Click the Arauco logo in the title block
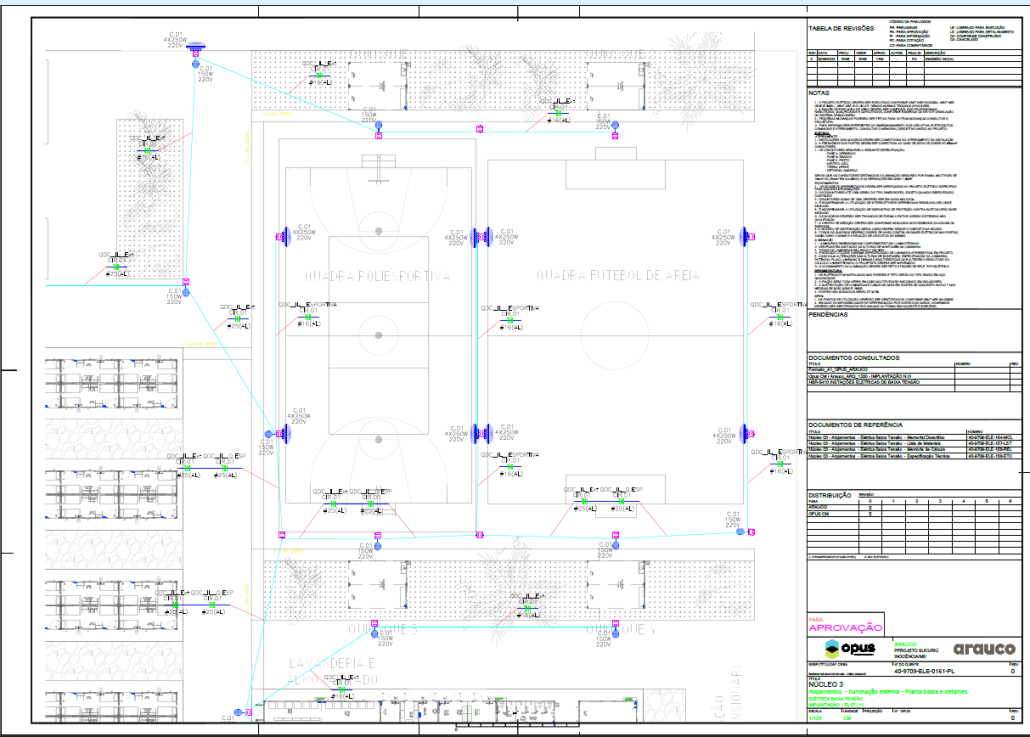The image size is (1030, 737). pos(984,648)
